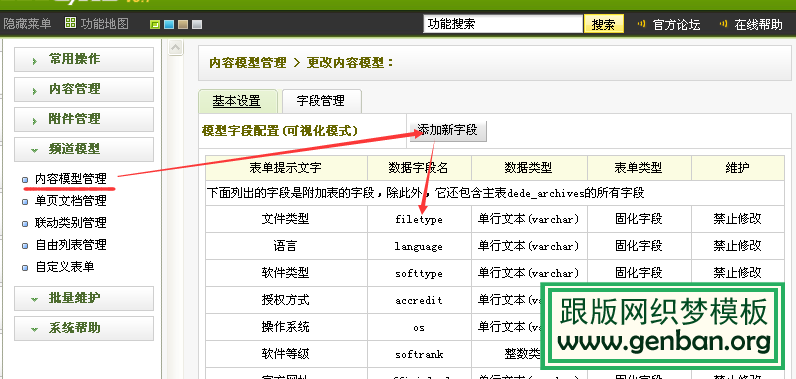
Task: Click 内容模型管理 breadcrumb text
Action: click(x=248, y=63)
